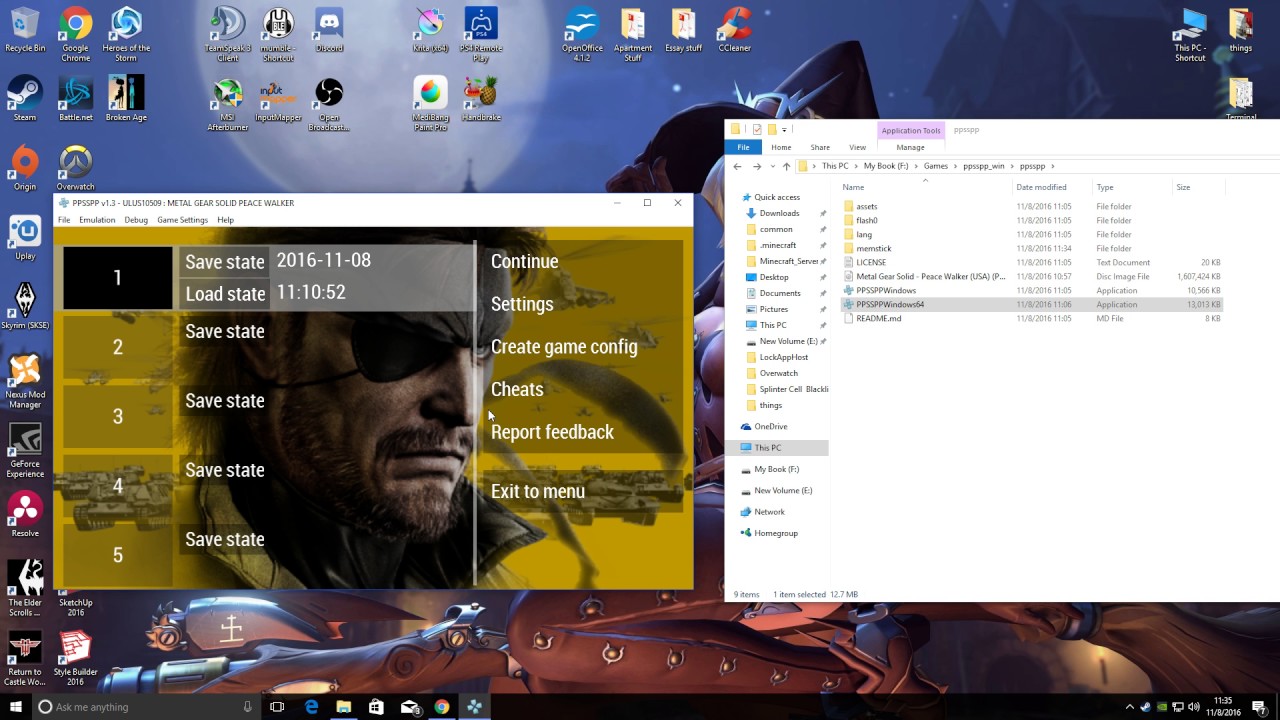Launch PS4 Remote Play icon

point(481,34)
